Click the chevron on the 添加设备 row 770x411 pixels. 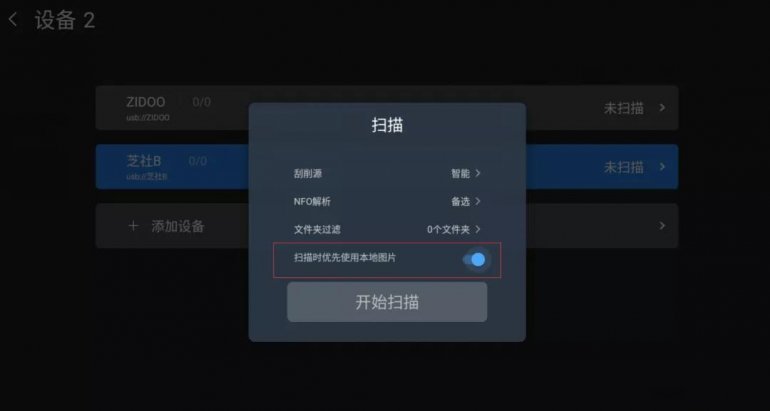click(x=662, y=225)
